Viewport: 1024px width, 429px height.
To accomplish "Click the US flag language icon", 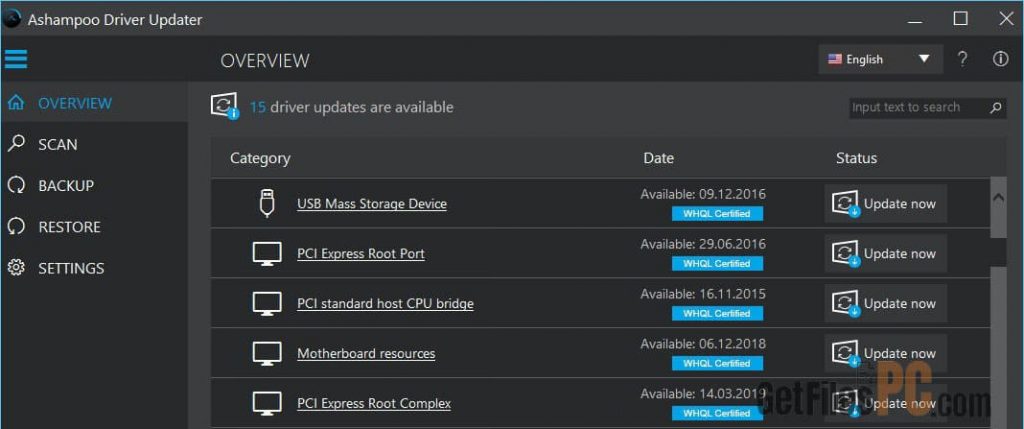I will tap(835, 59).
